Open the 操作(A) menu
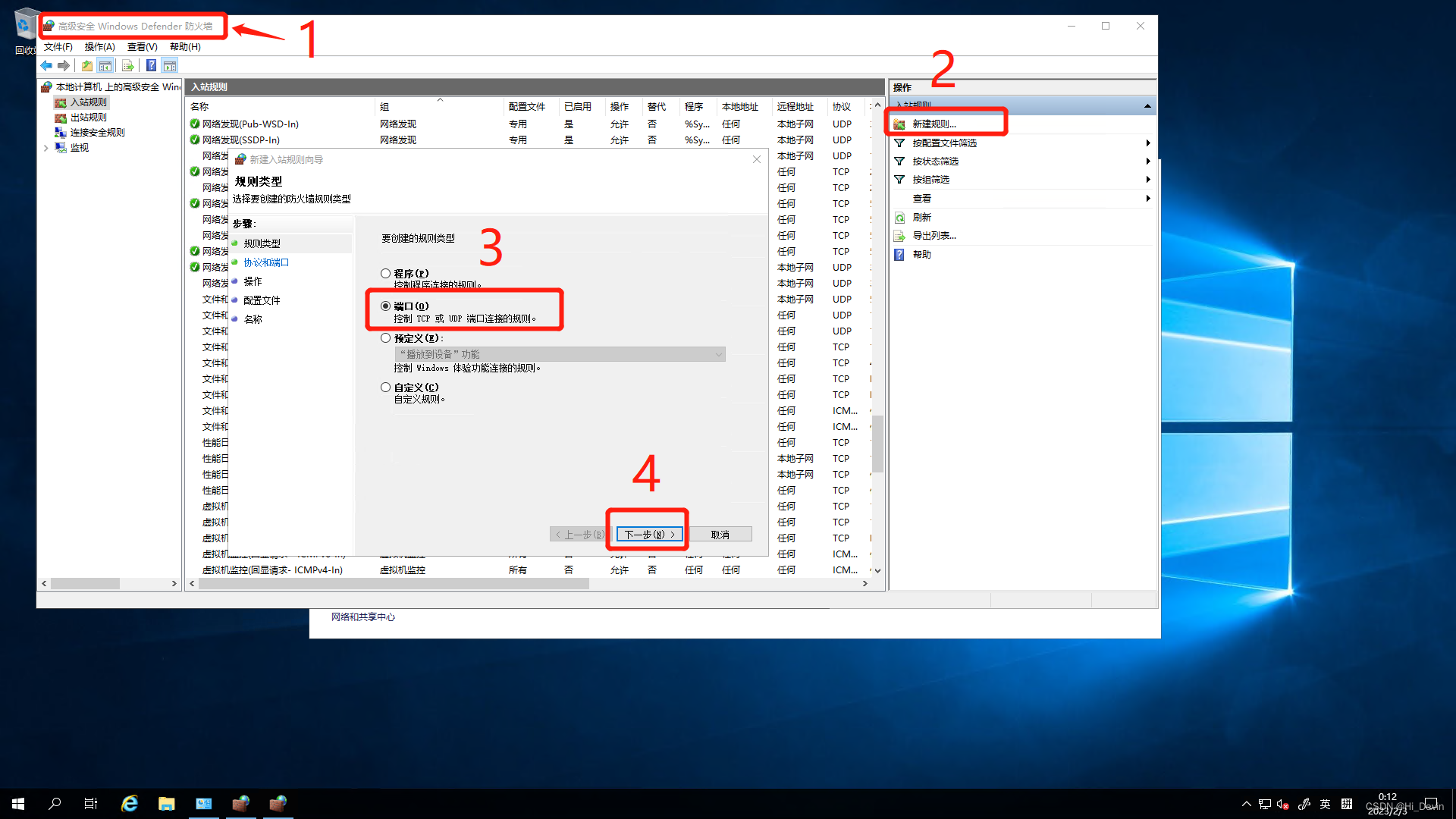 [x=99, y=47]
